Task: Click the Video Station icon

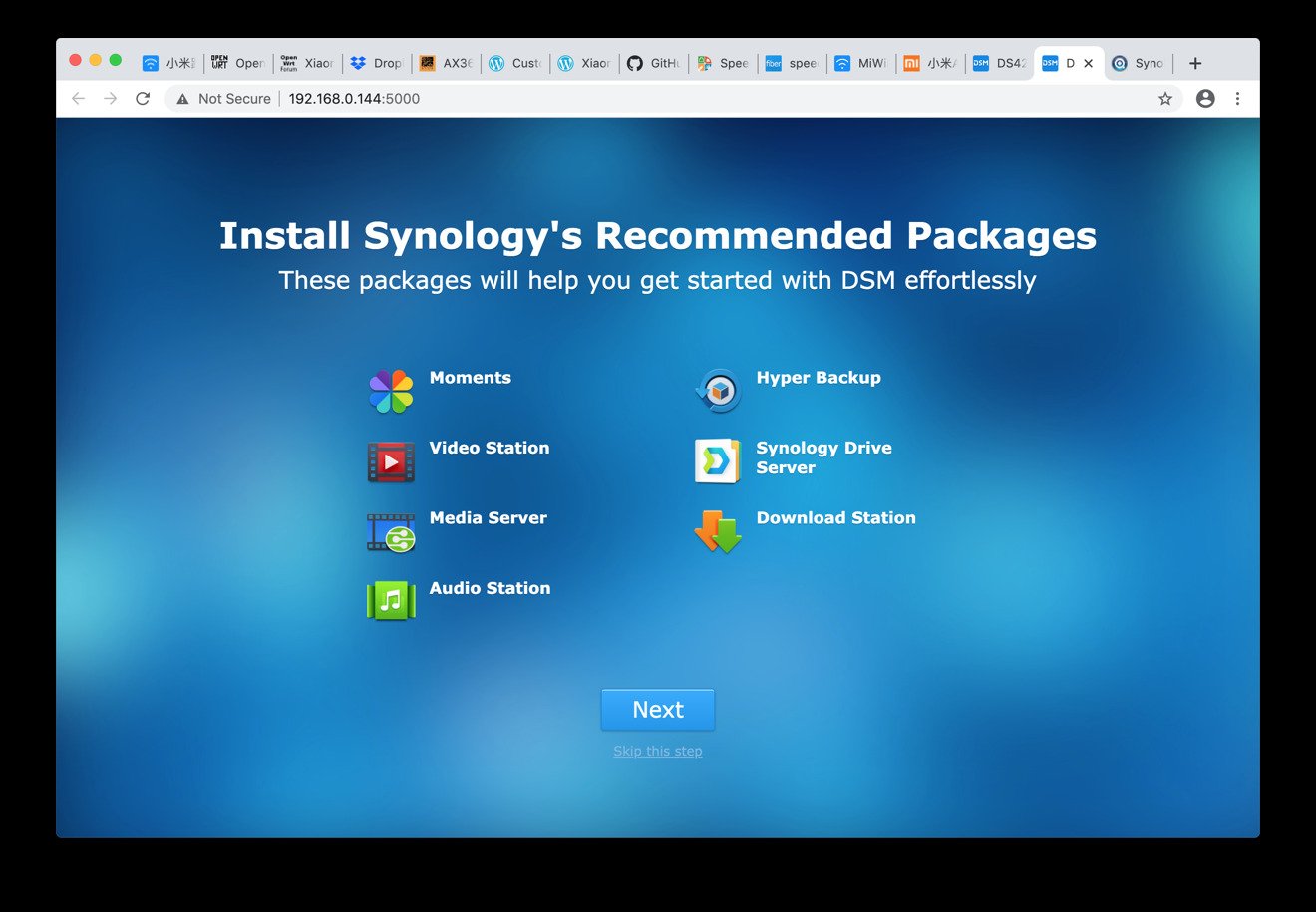Action: [391, 461]
